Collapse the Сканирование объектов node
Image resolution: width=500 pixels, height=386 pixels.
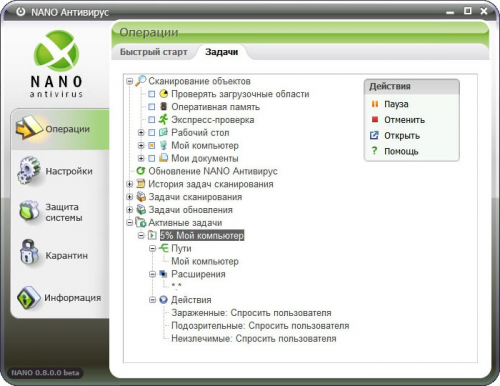coord(130,81)
